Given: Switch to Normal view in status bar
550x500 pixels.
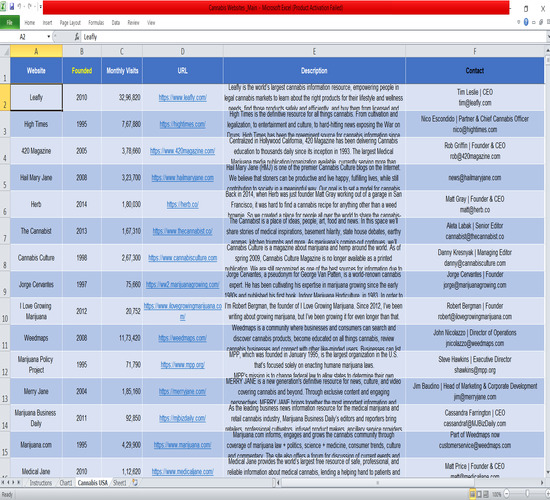Looking at the screenshot, I should [472, 494].
